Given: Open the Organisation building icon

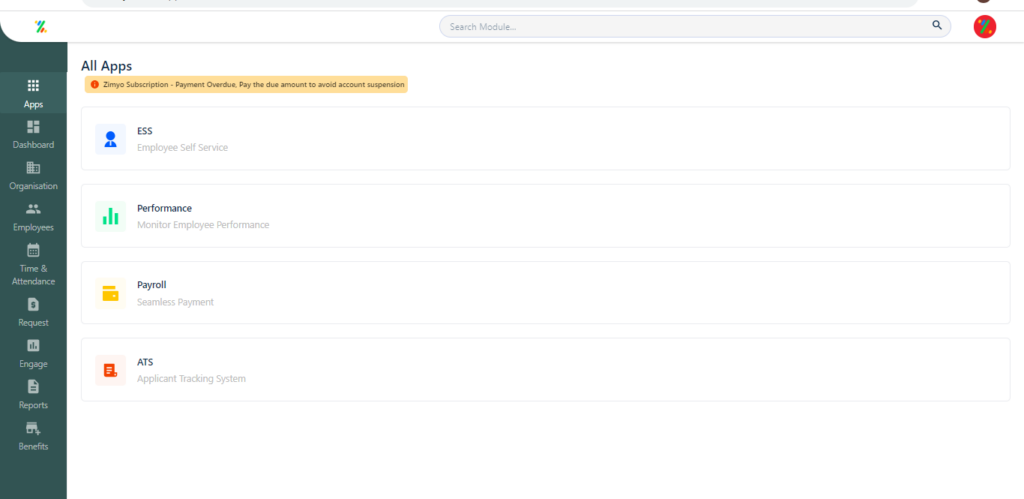Looking at the screenshot, I should [33, 167].
